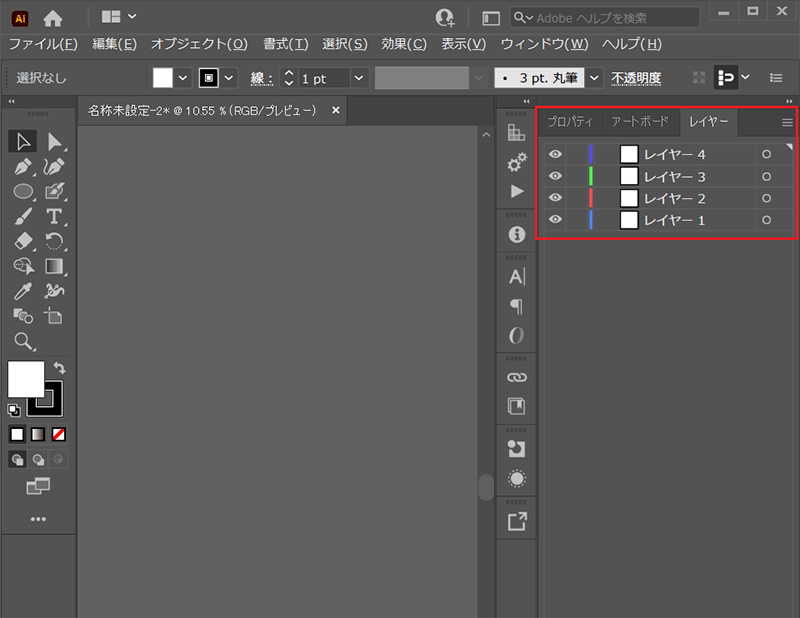Activate the Zoom tool
This screenshot has height=618, width=800.
coord(23,341)
